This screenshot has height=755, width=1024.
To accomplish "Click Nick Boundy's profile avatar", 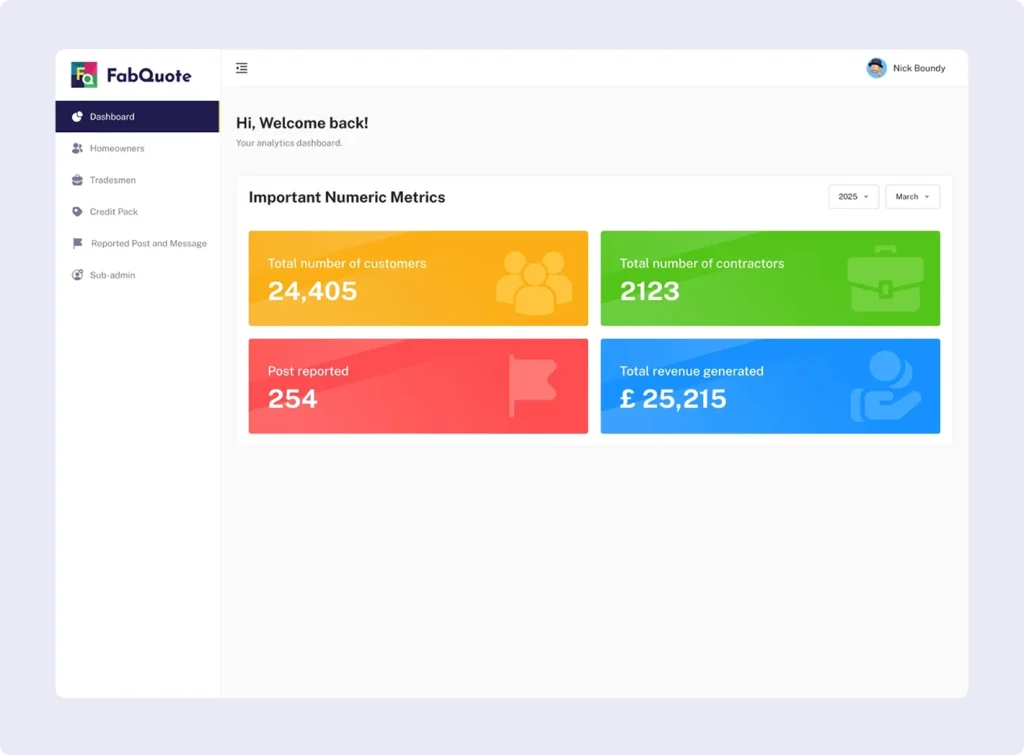I will 876,68.
